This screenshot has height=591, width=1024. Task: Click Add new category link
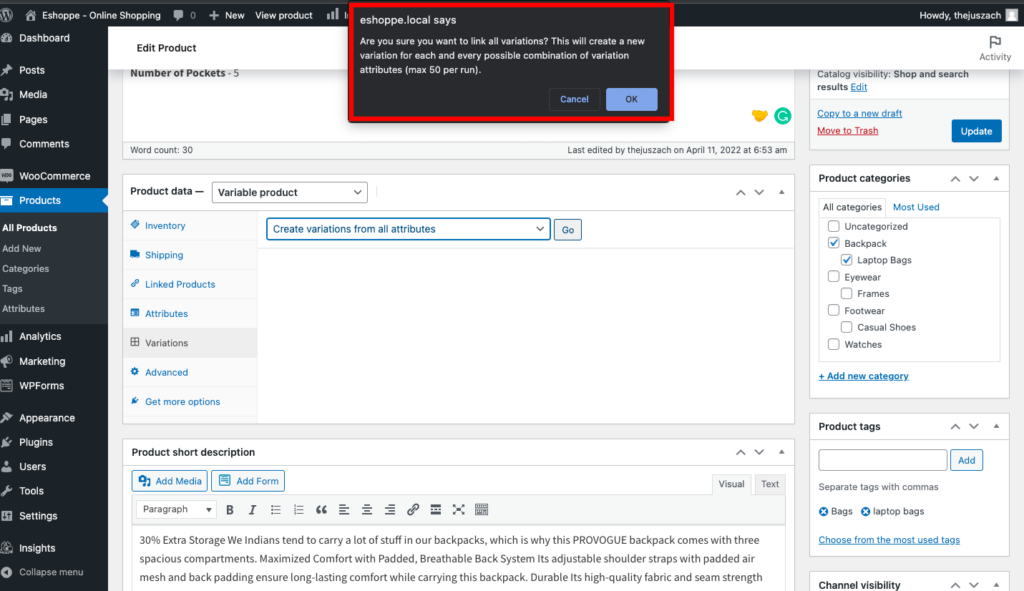point(863,376)
